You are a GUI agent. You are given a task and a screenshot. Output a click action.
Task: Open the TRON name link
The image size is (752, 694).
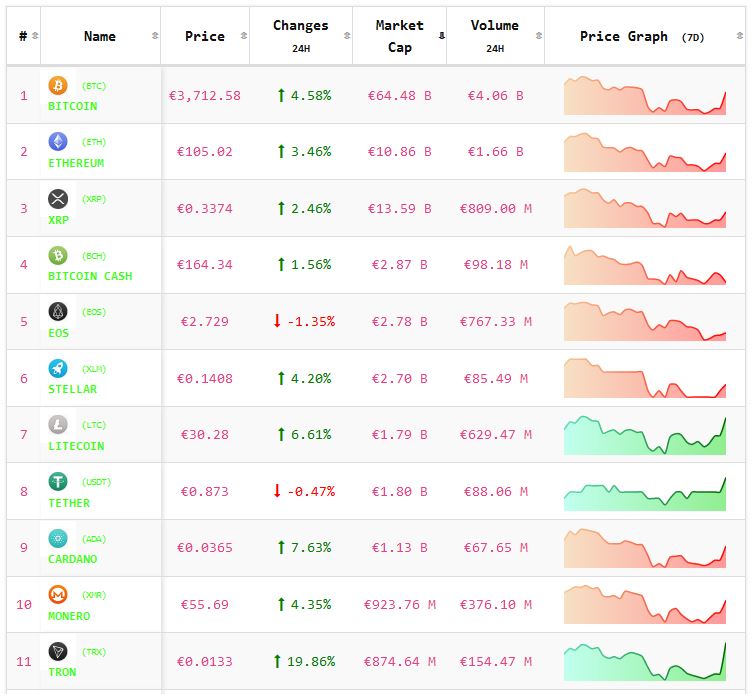coord(62,672)
